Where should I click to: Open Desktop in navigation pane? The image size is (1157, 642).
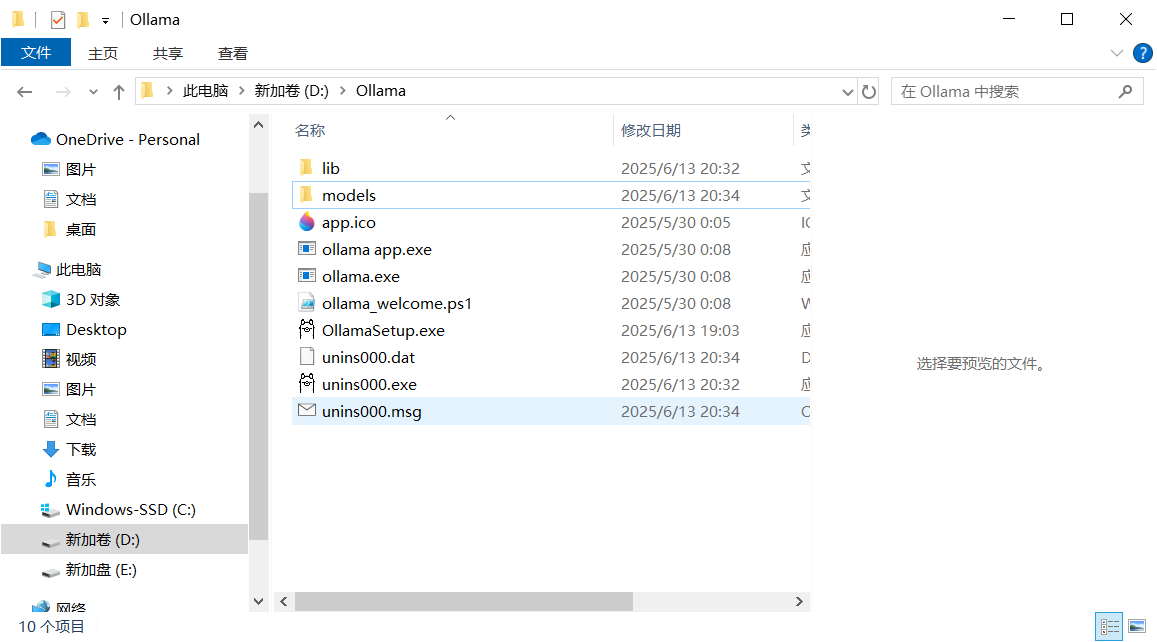96,330
